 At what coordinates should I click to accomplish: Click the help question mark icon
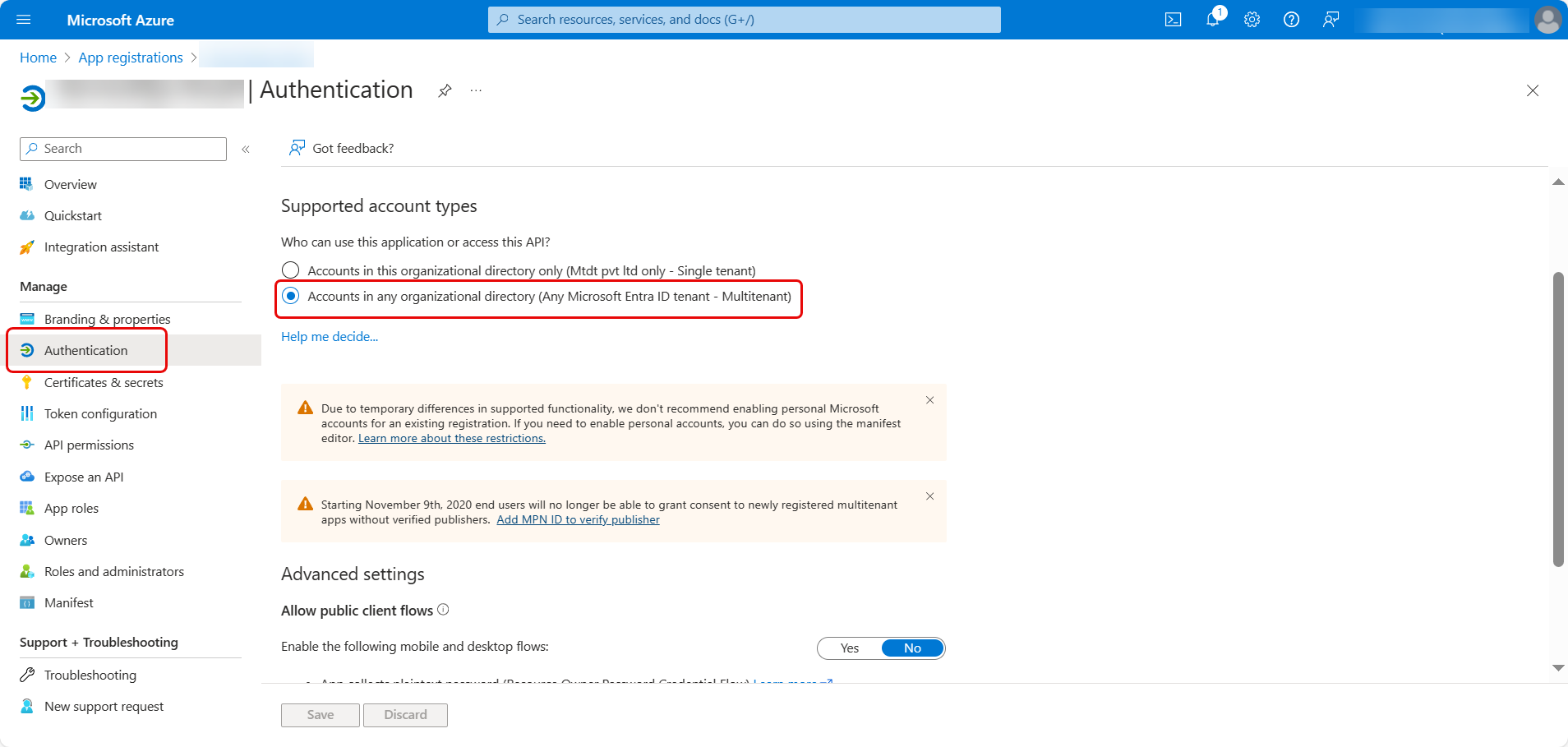pos(1291,20)
